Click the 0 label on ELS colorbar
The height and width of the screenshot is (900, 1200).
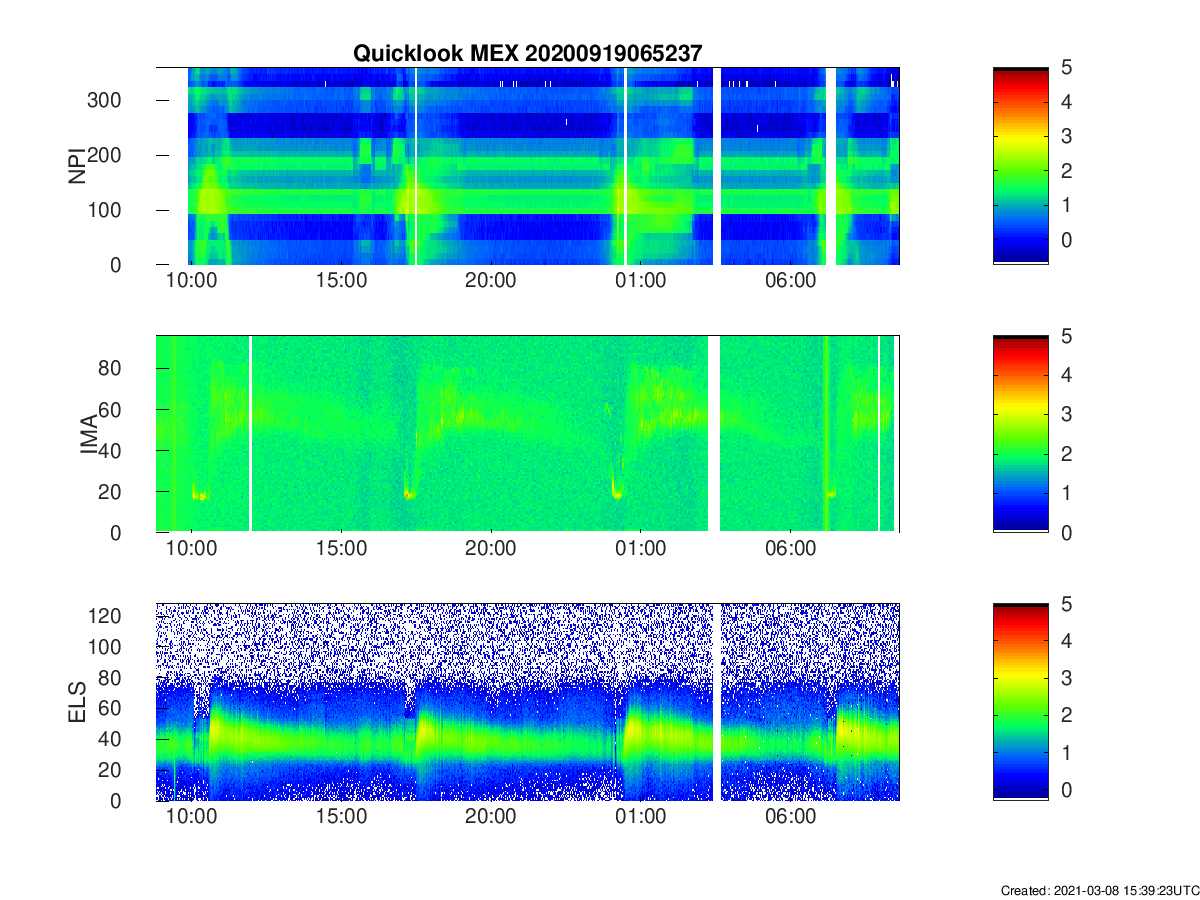point(1067,789)
